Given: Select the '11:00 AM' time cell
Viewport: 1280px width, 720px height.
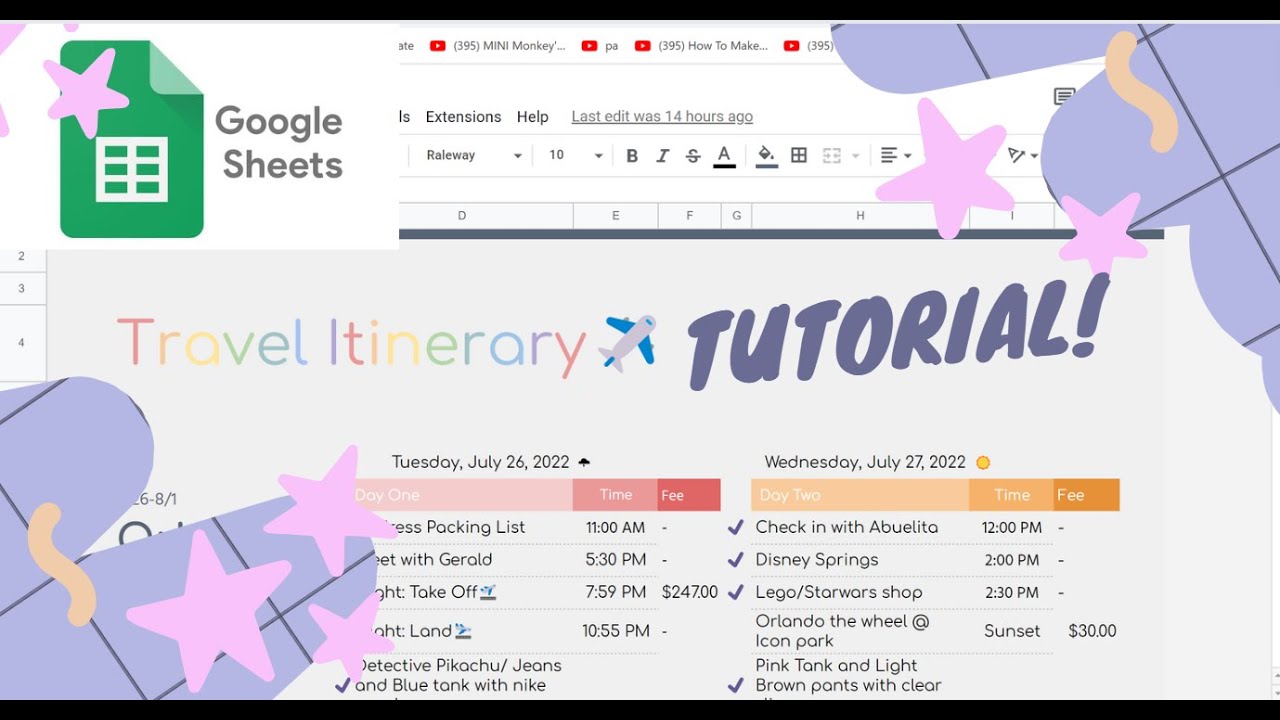Looking at the screenshot, I should pos(615,527).
